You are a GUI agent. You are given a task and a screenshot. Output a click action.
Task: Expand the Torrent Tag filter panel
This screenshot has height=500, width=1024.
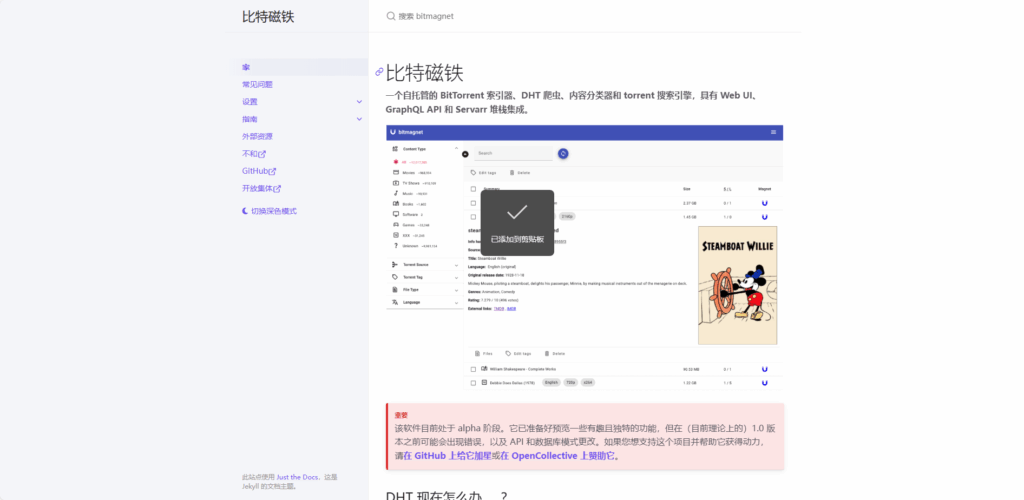[x=425, y=277]
